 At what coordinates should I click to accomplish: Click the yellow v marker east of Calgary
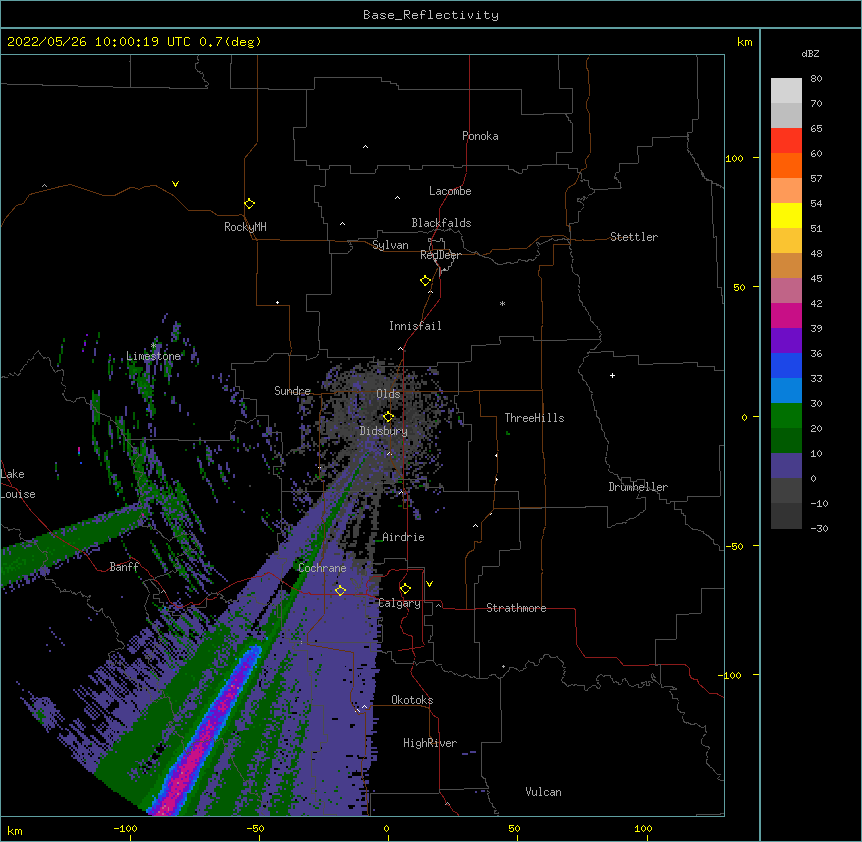pyautogui.click(x=429, y=584)
